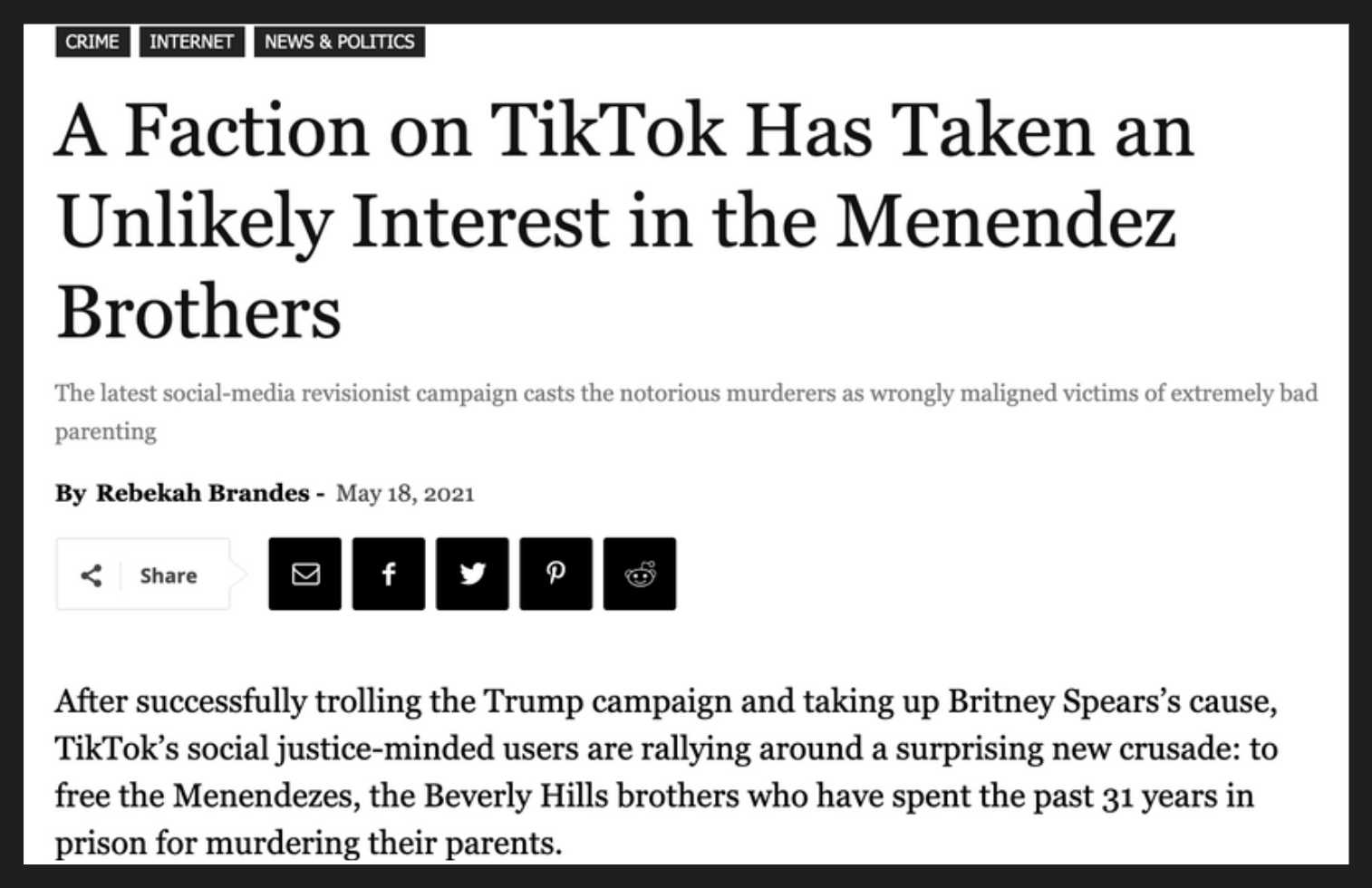Click the text 'prison for murdering their parents'

click(x=306, y=844)
